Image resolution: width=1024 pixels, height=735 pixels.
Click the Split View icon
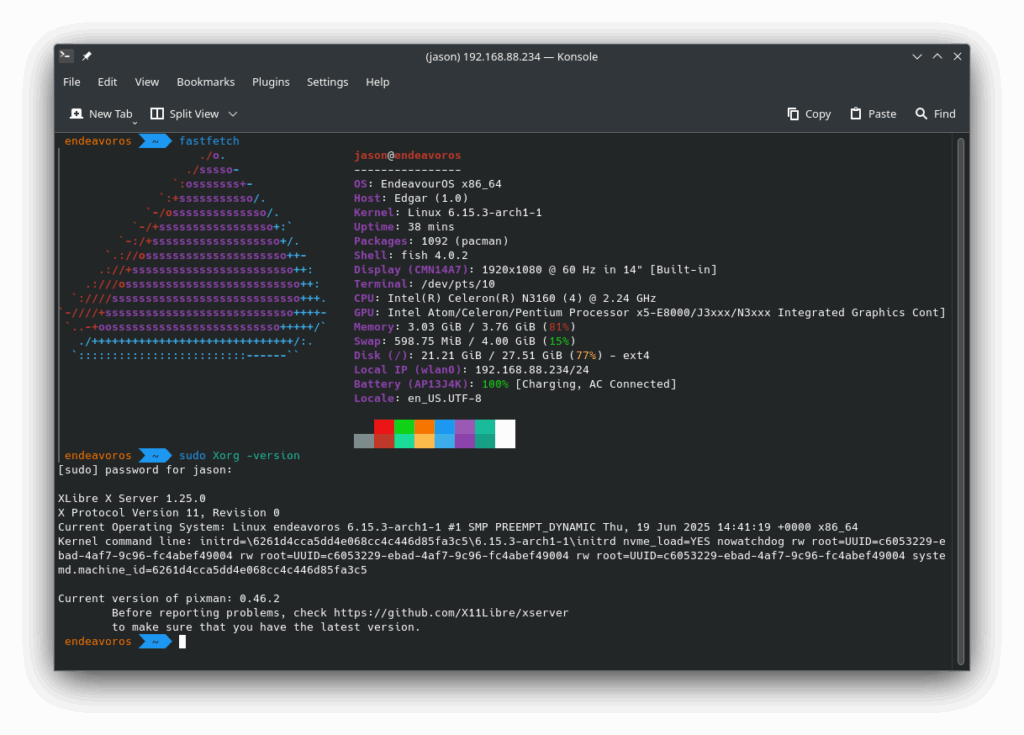(x=157, y=114)
